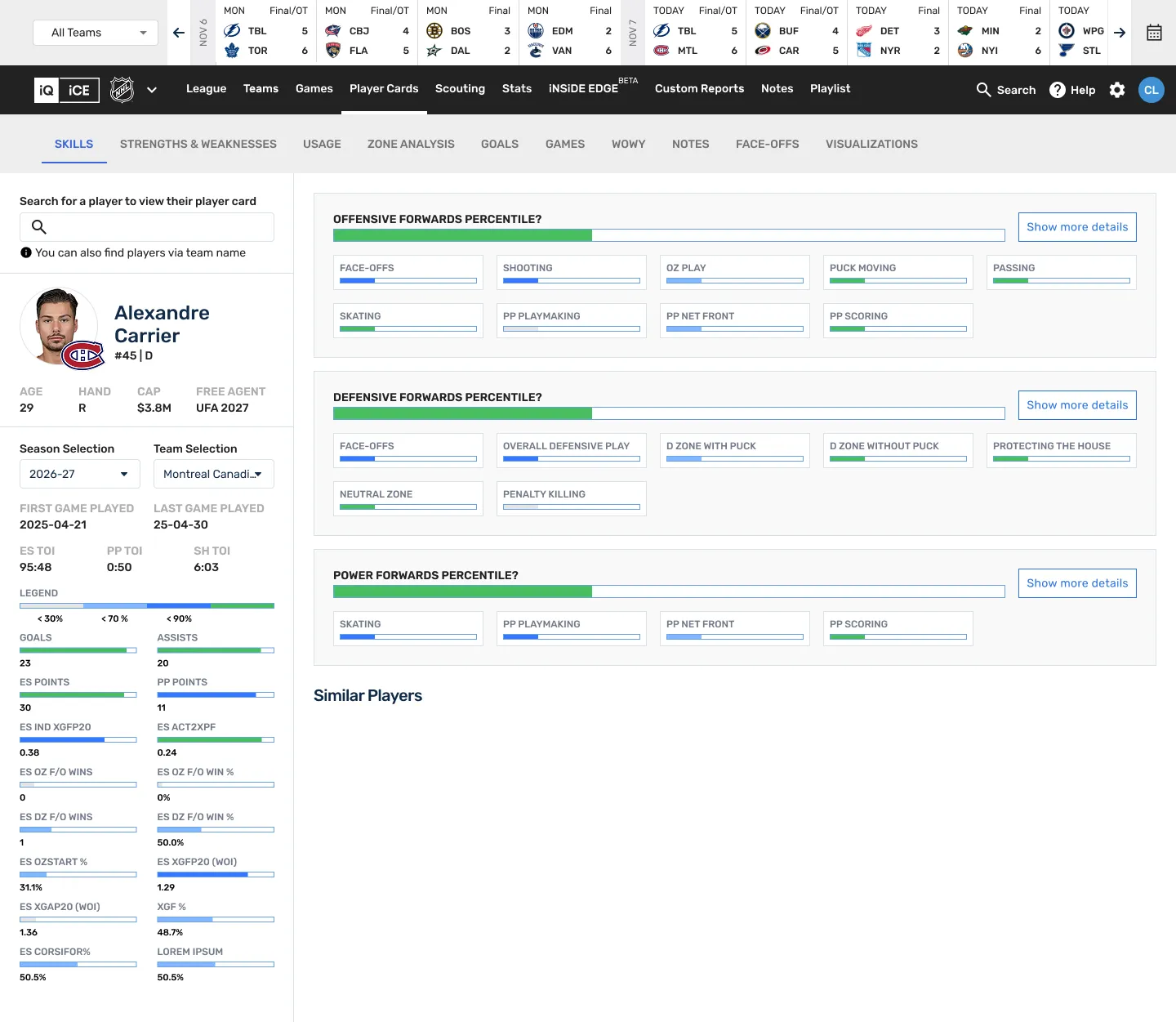Screen dimensions: 1176x1022
Task: Open Playlist in the navigation
Action: pyautogui.click(x=830, y=89)
